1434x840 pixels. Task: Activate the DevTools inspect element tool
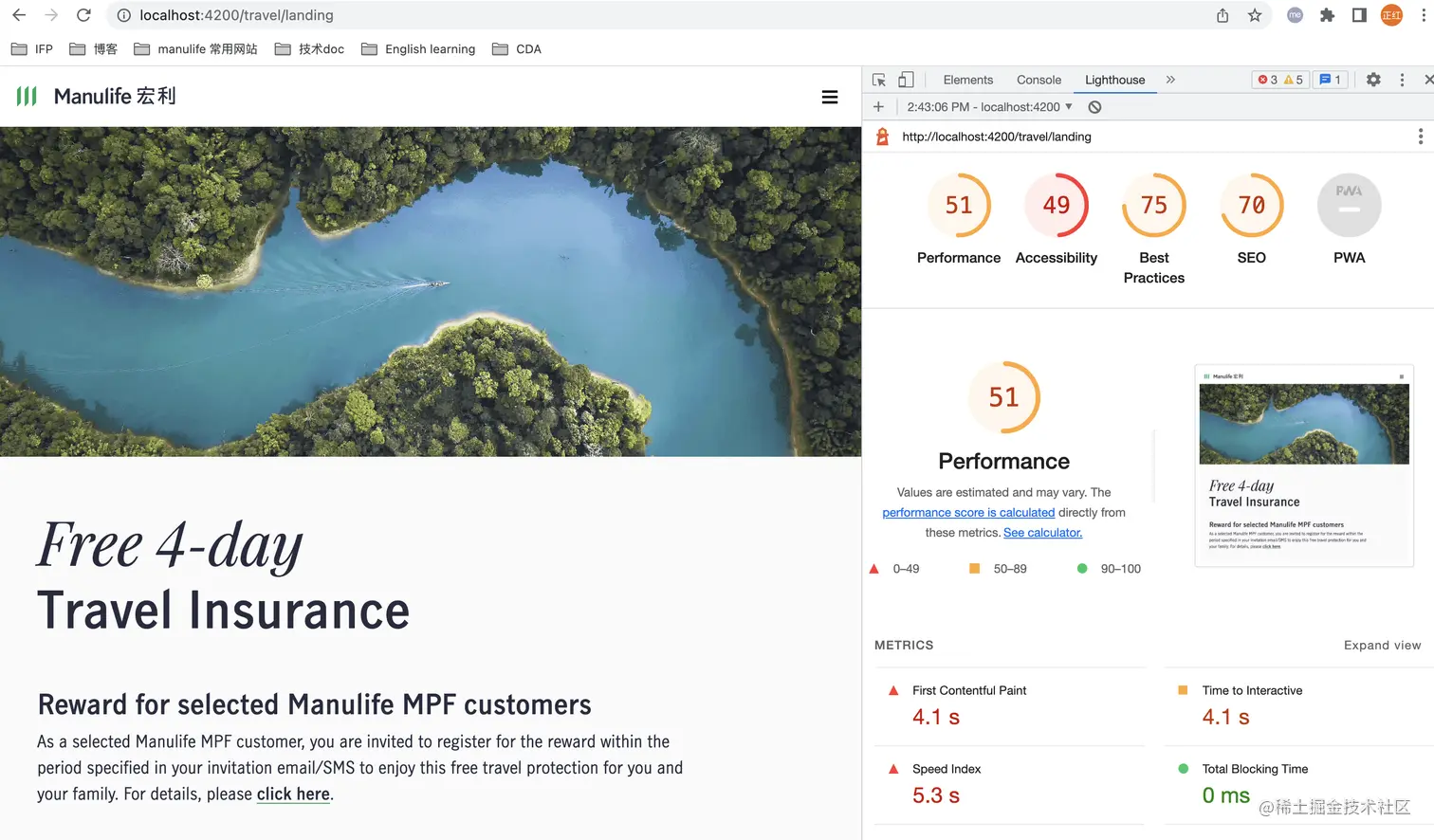[879, 80]
